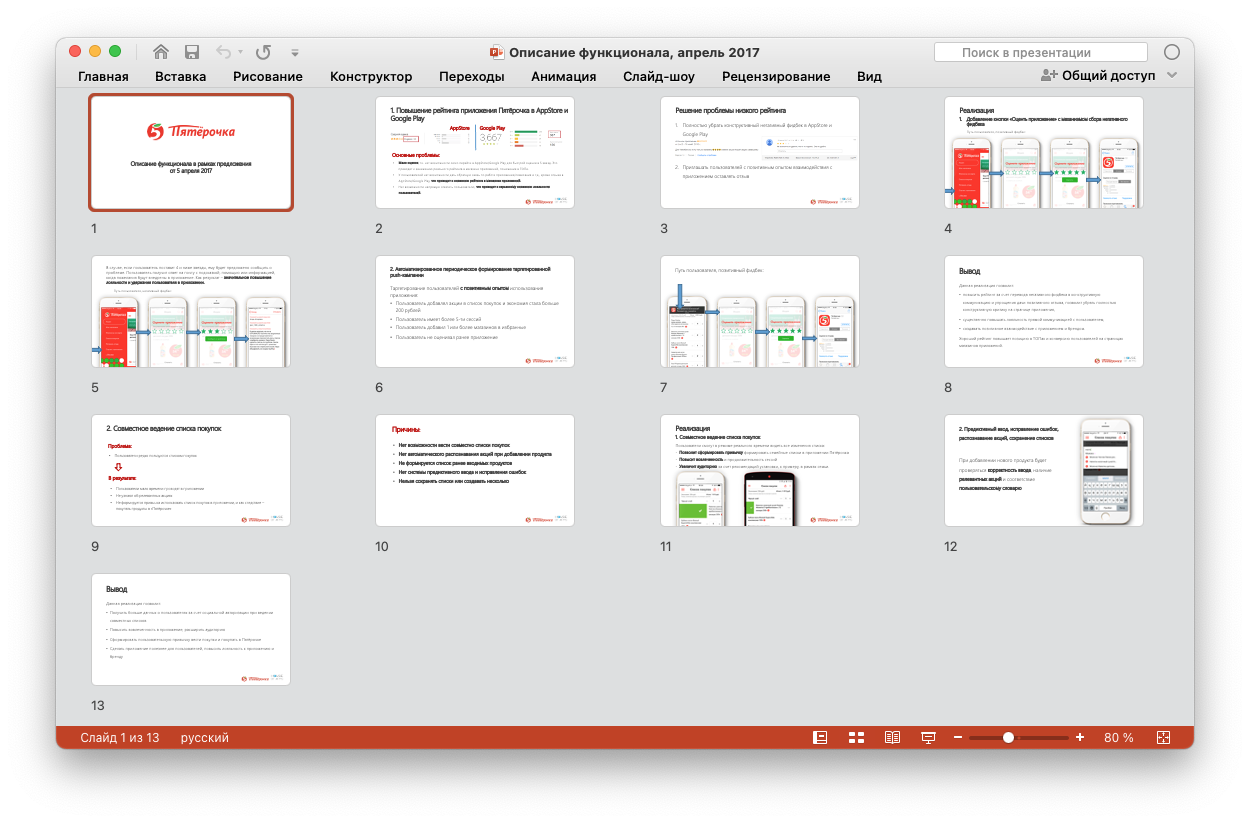Switch to Slide Sorter view icon
Image resolution: width=1250 pixels, height=823 pixels.
tap(856, 738)
